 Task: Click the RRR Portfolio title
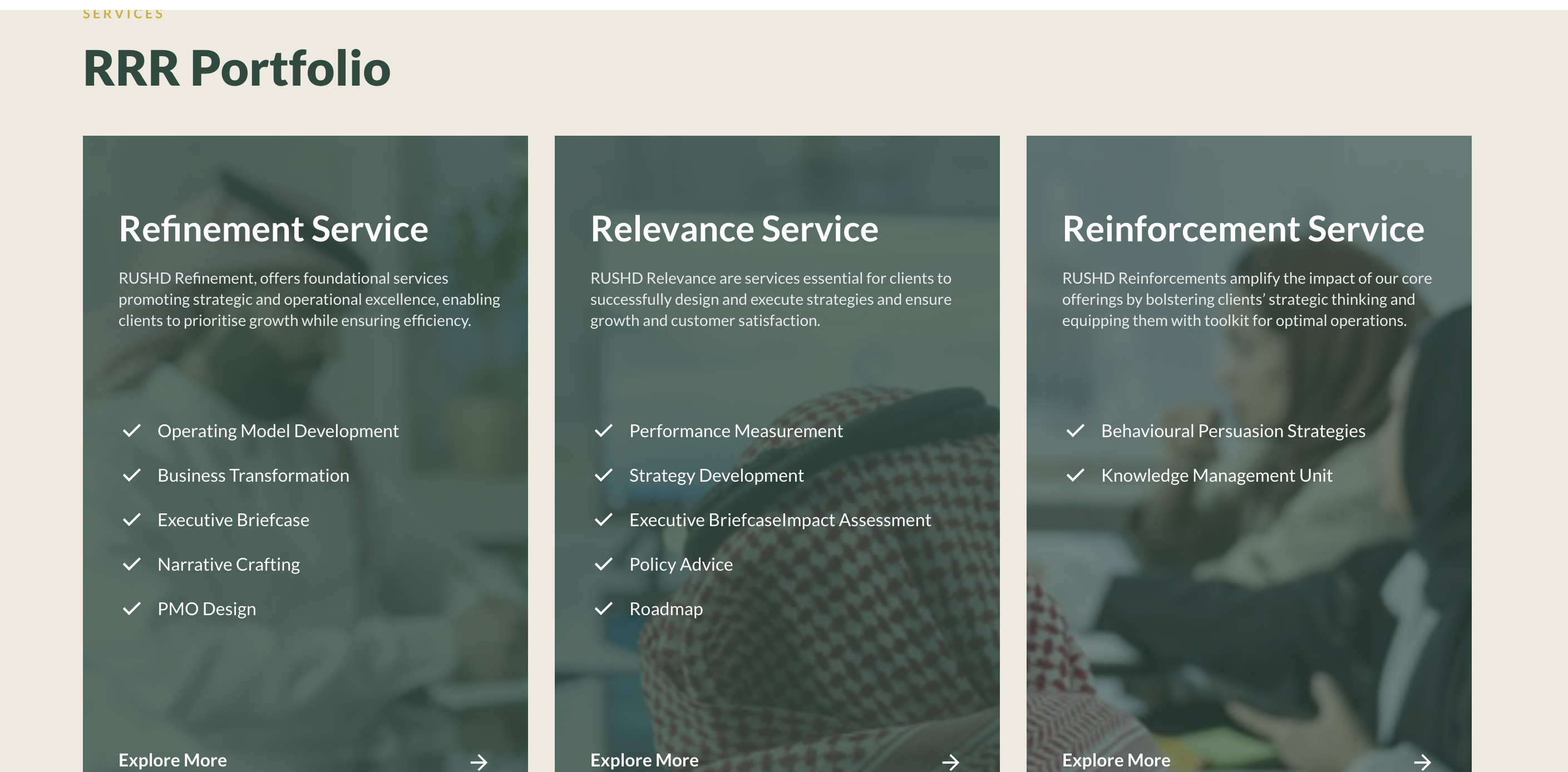(236, 68)
